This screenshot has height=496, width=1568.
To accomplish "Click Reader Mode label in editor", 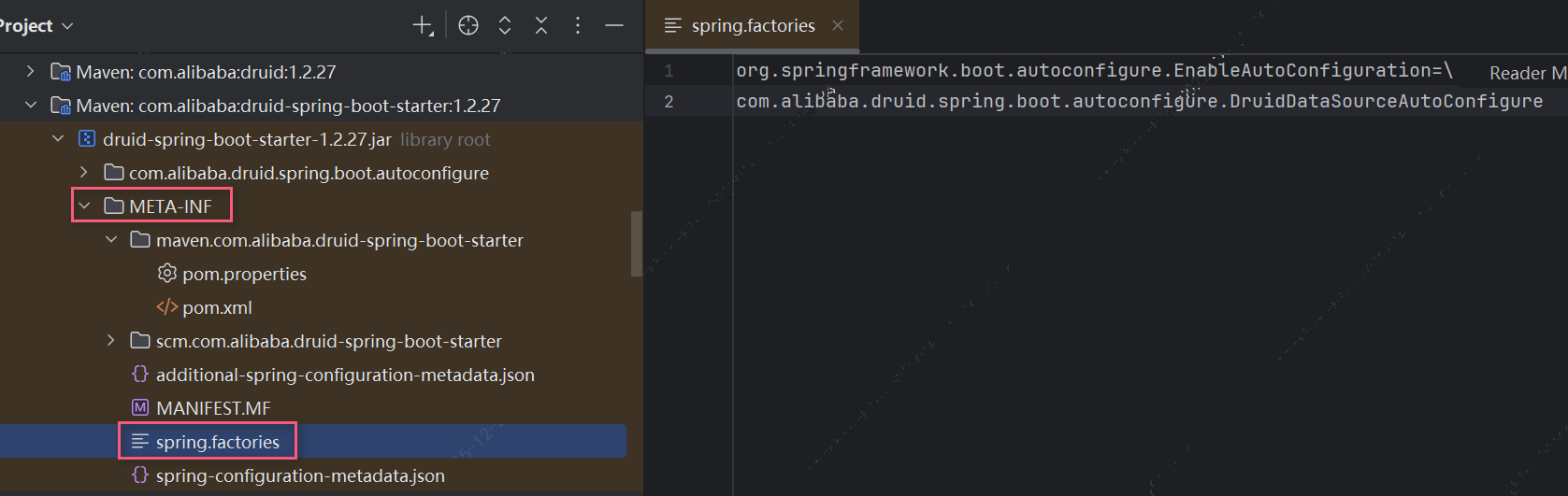I will pos(1528,73).
